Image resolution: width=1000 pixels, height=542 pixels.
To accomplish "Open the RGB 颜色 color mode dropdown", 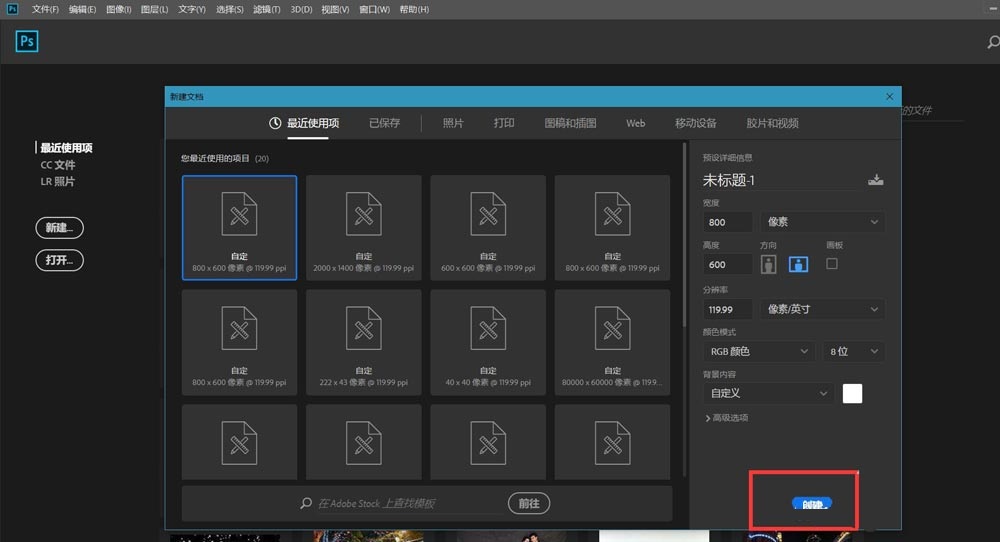I will coord(759,351).
